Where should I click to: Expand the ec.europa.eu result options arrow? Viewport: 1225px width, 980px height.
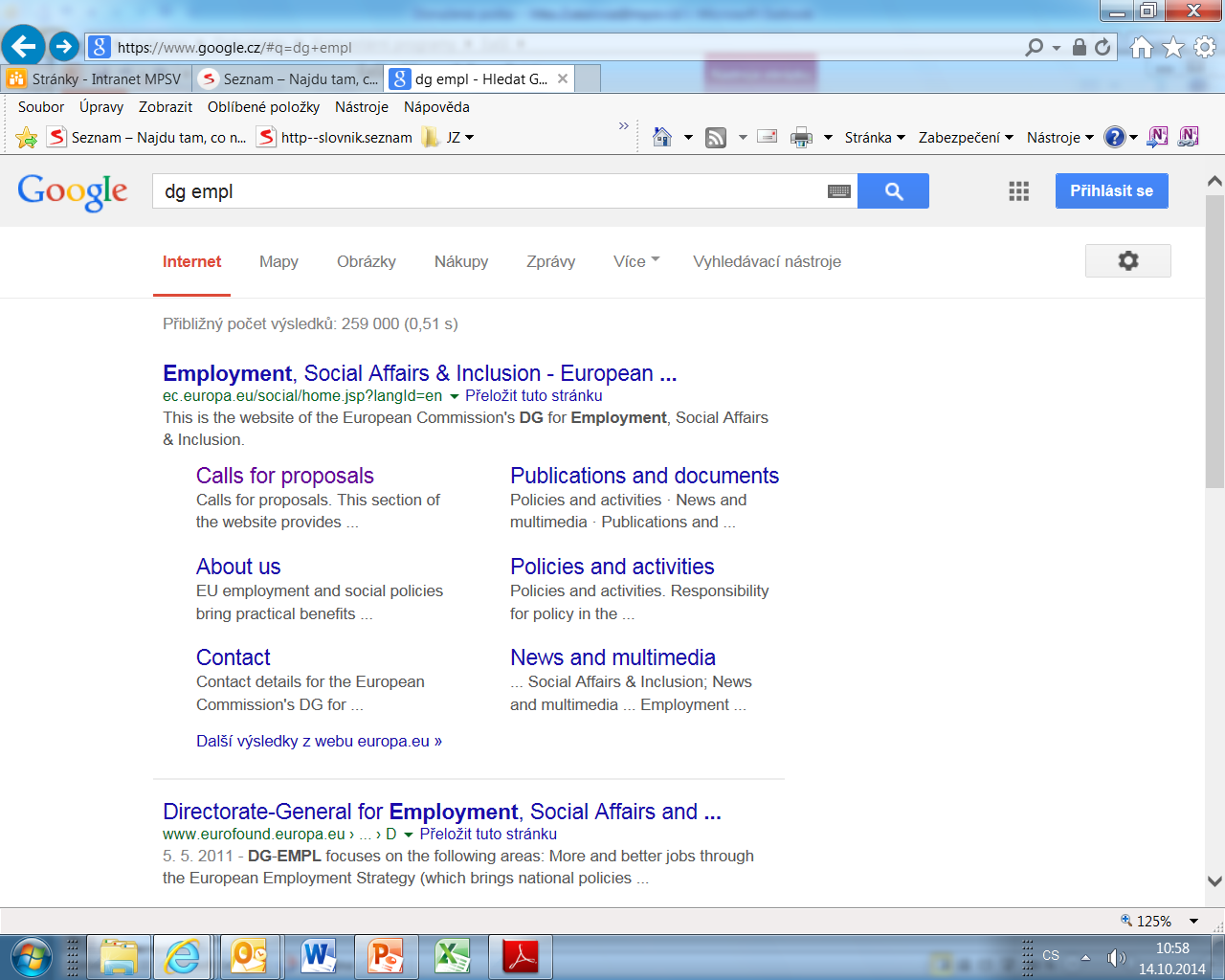[454, 396]
